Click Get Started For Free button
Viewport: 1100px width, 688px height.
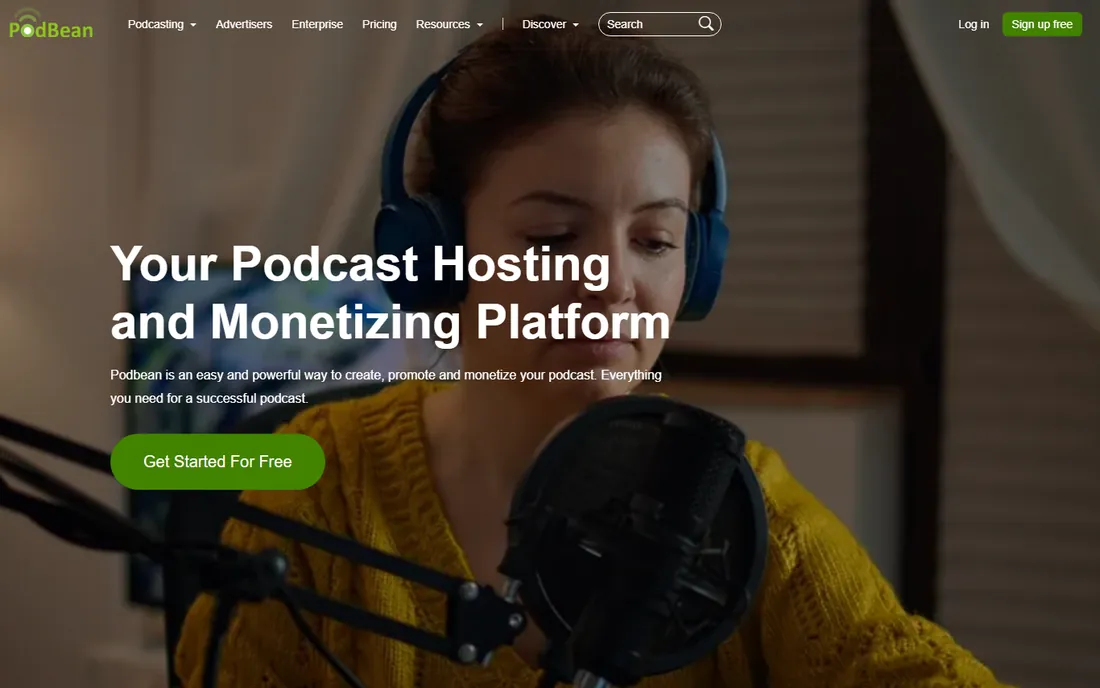[x=217, y=461]
